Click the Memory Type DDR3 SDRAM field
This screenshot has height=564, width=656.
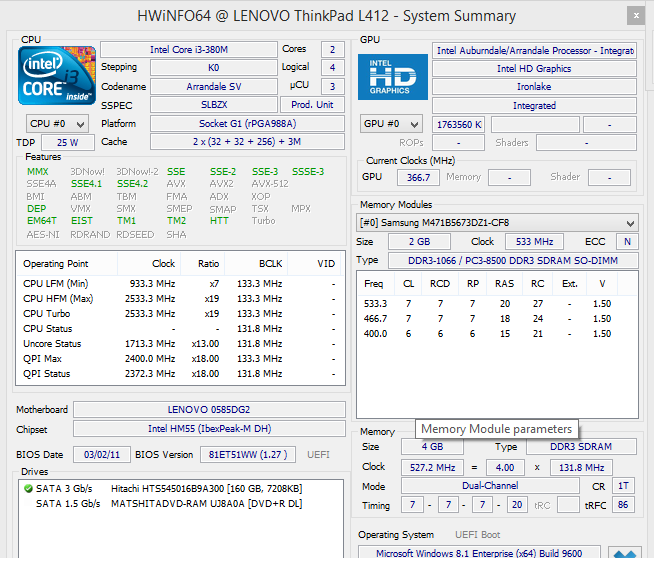(581, 446)
